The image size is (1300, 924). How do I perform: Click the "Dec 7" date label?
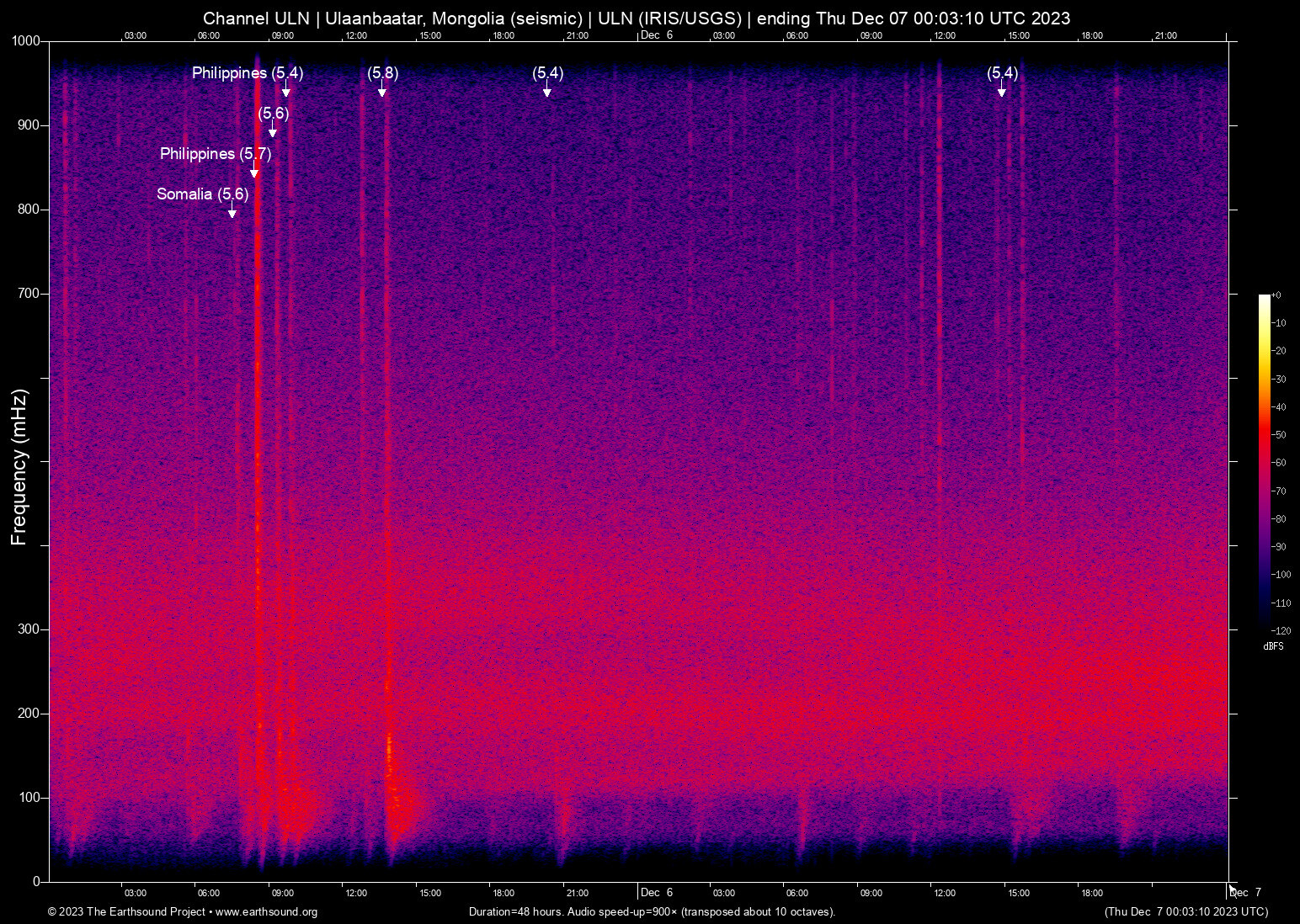pos(1245,893)
